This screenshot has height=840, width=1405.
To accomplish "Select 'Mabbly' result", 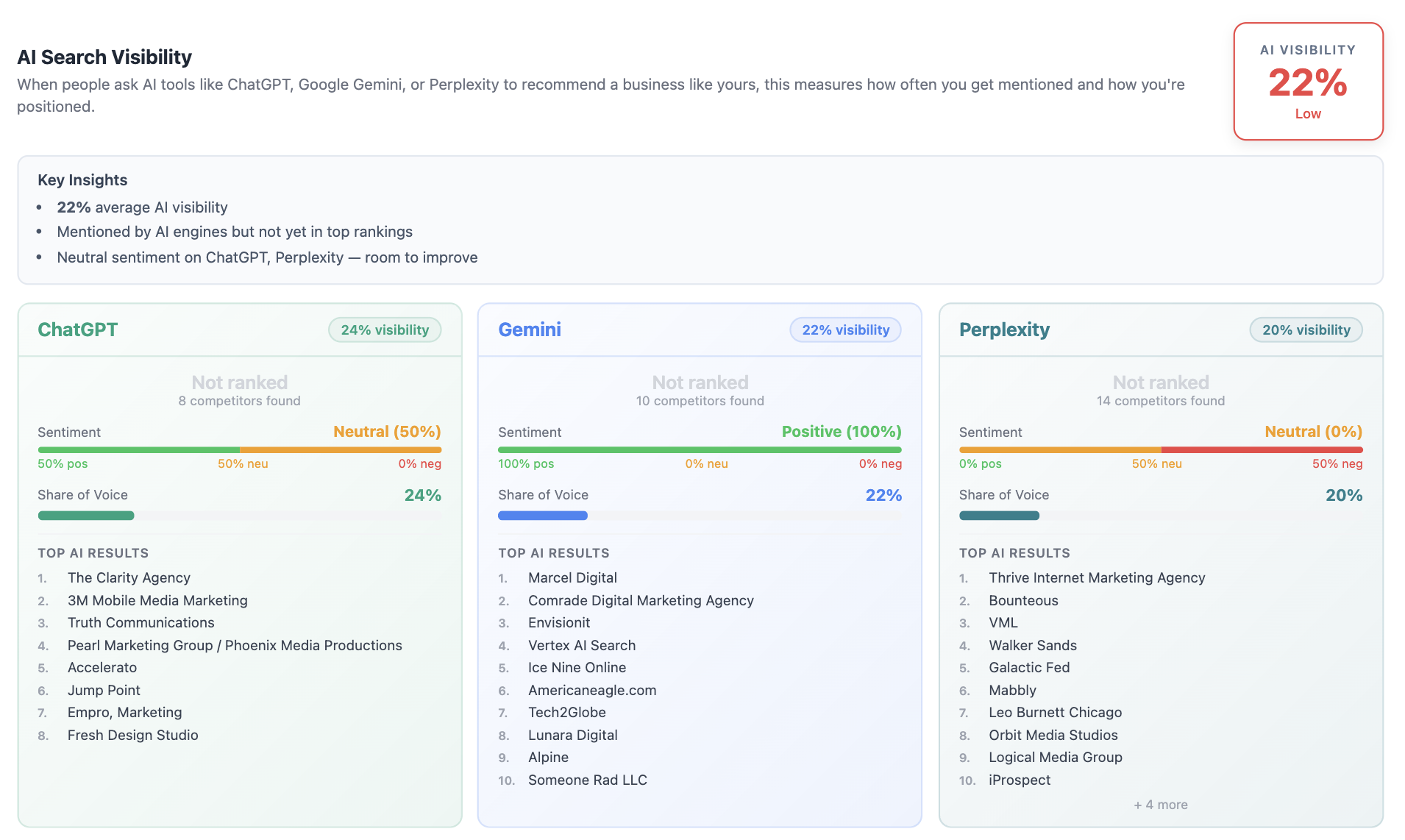I will [1012, 691].
